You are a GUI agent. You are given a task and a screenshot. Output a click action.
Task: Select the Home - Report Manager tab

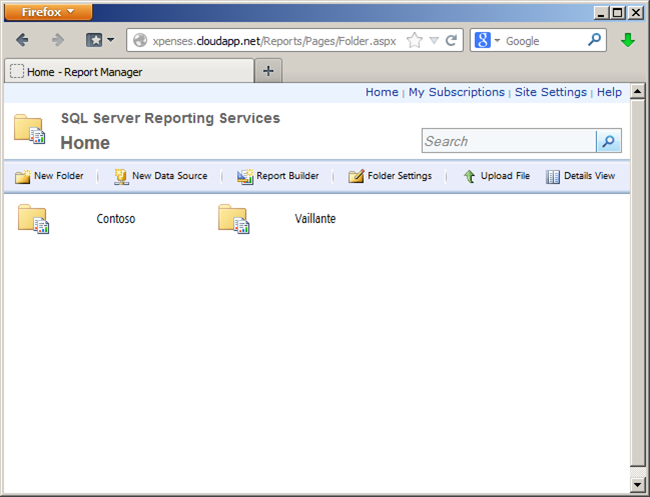129,71
